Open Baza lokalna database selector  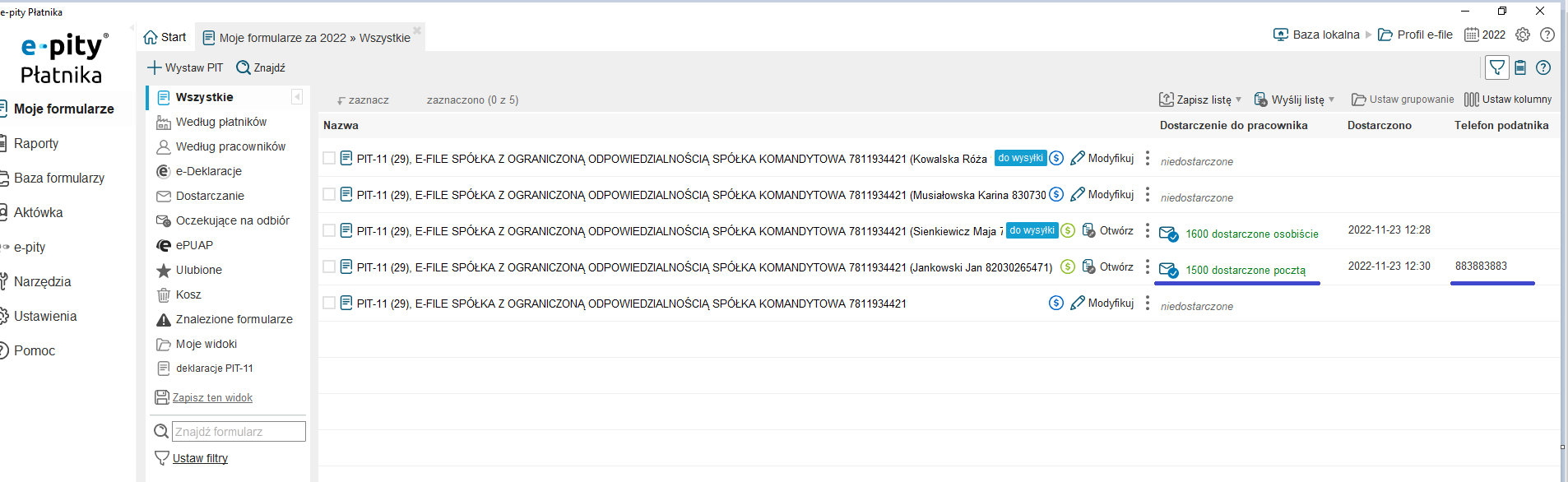1316,35
